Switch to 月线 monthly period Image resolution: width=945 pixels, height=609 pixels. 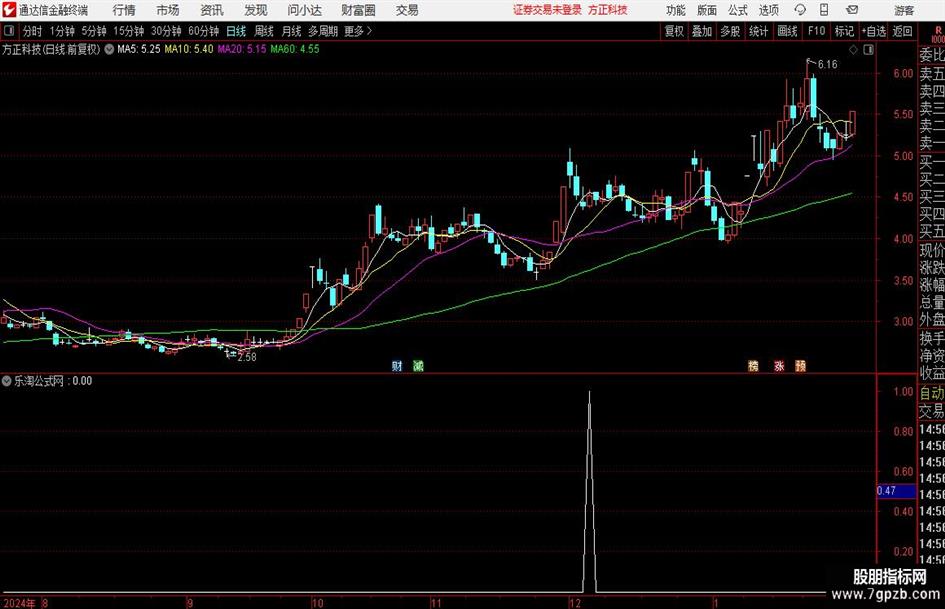click(x=292, y=31)
